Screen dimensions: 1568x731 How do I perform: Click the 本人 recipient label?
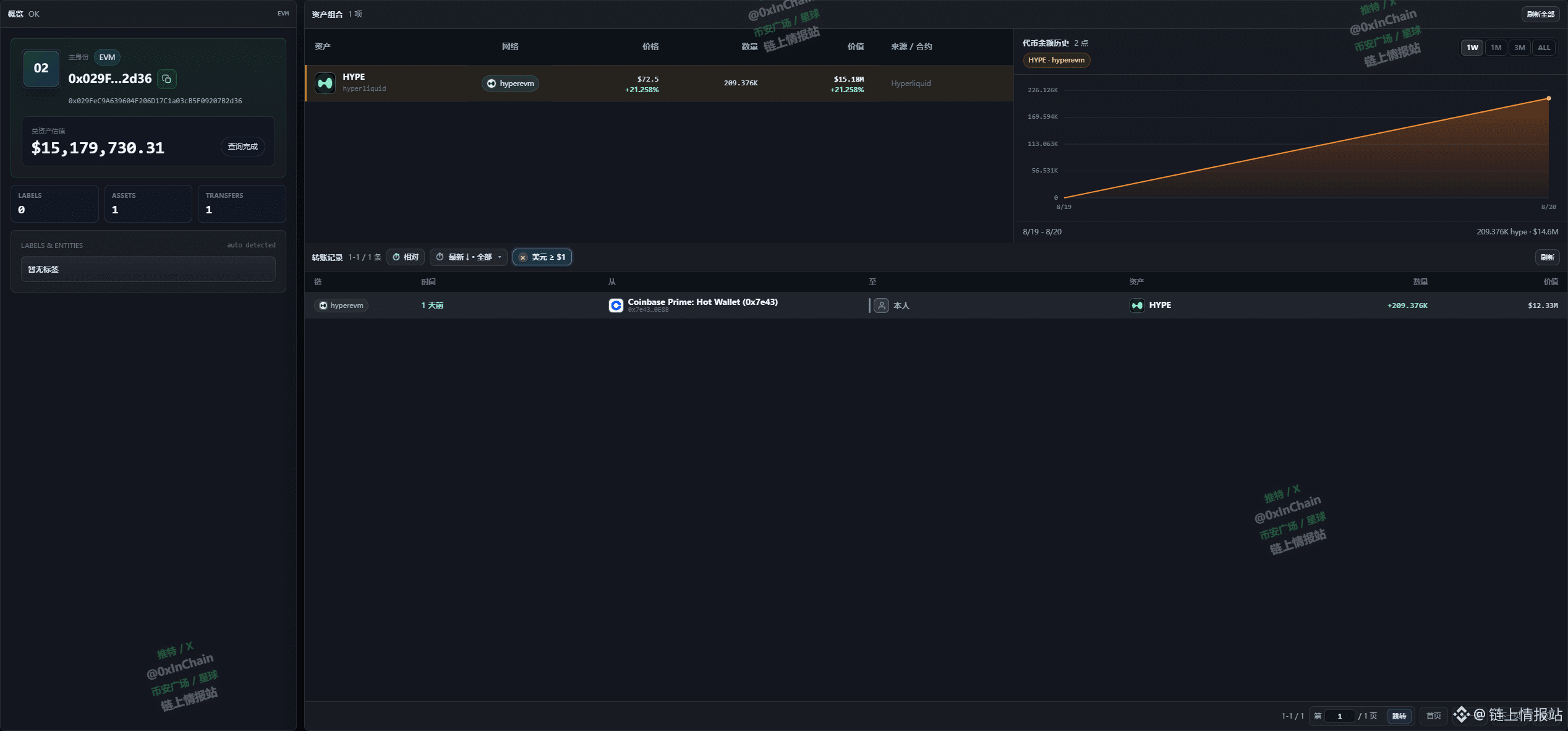pyautogui.click(x=901, y=306)
